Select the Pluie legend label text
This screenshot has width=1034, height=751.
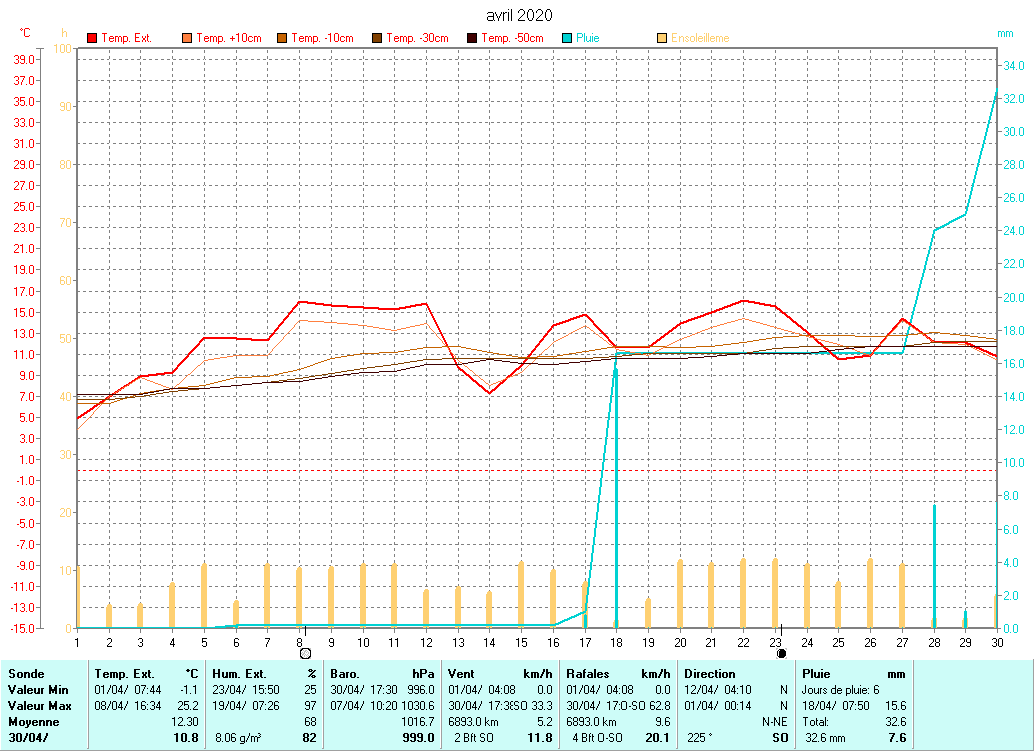point(587,38)
